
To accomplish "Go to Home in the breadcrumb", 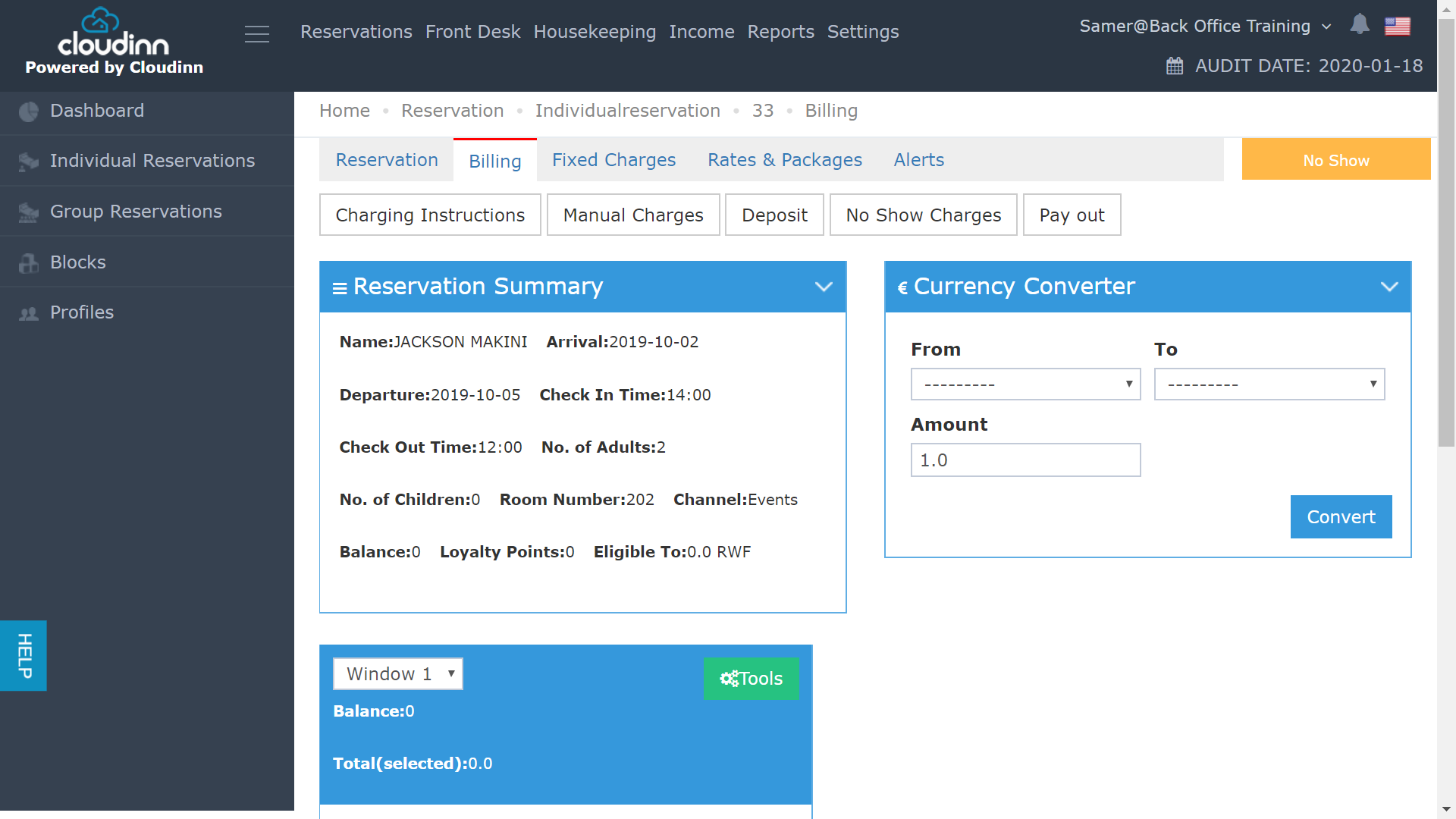I will 345,111.
